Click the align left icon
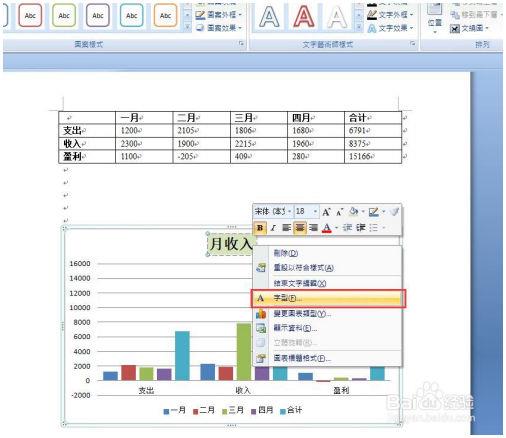 click(286, 228)
